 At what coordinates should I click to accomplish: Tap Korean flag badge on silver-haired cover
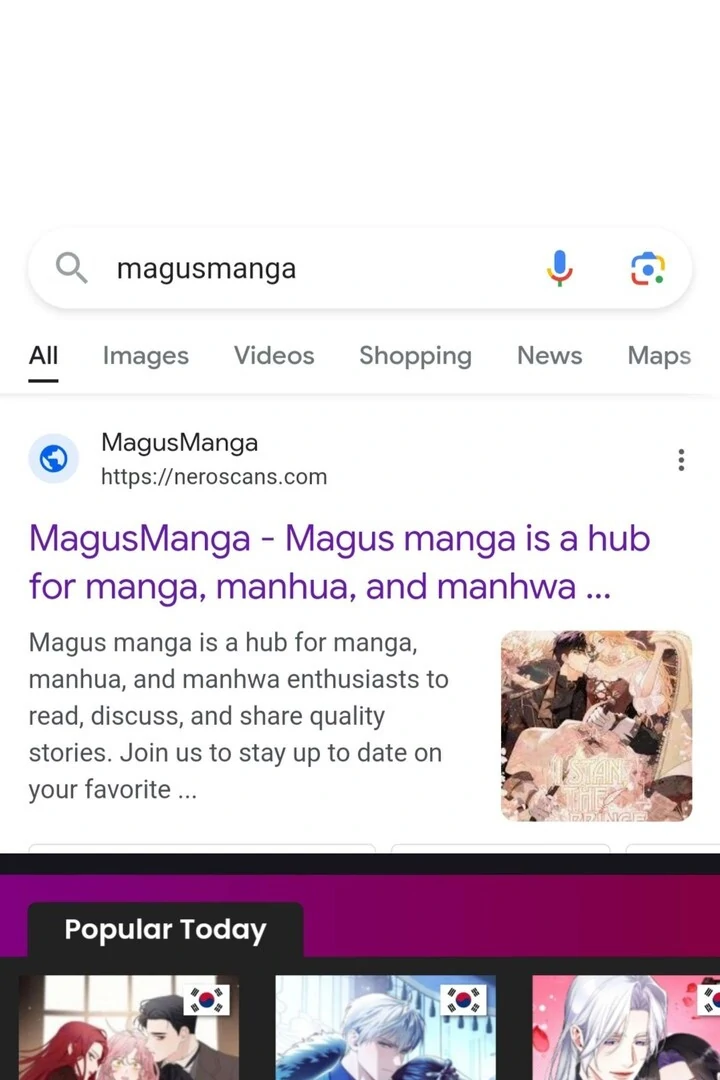pyautogui.click(x=463, y=1000)
